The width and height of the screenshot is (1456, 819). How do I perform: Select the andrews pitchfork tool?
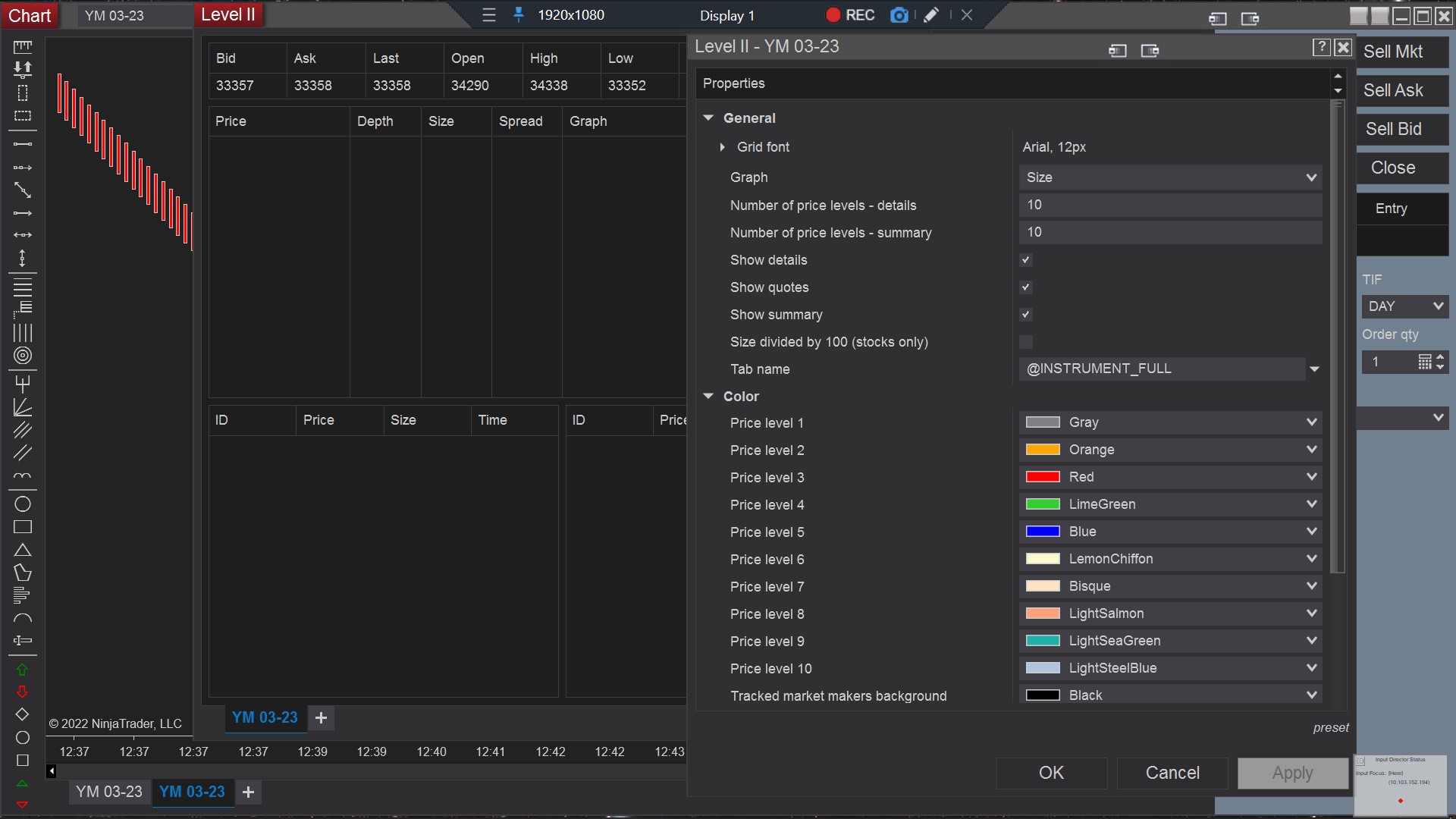click(x=23, y=384)
